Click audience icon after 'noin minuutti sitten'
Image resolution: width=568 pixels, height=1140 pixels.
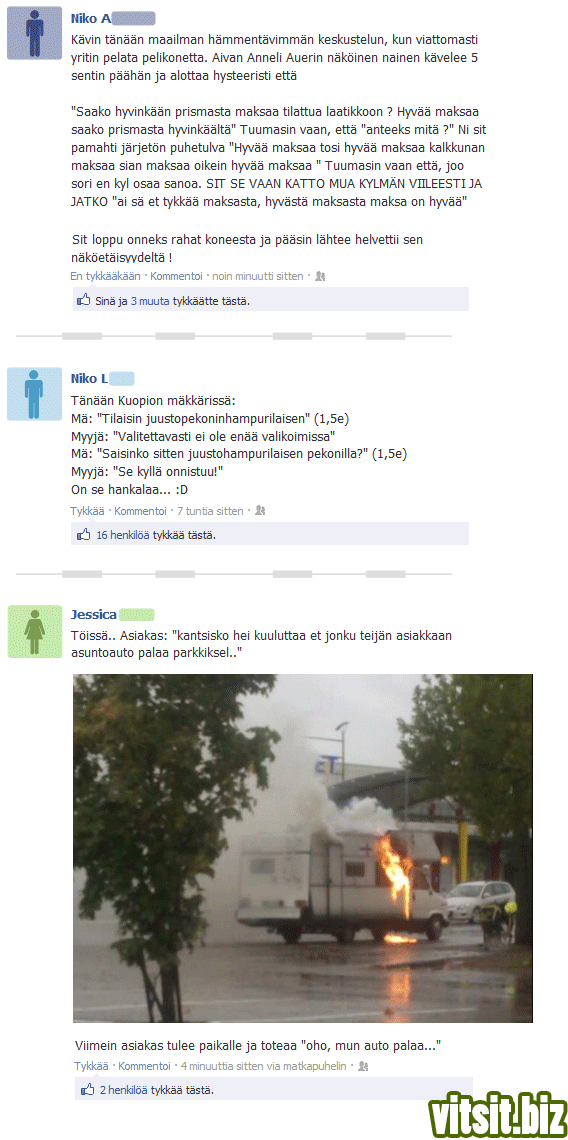click(320, 276)
